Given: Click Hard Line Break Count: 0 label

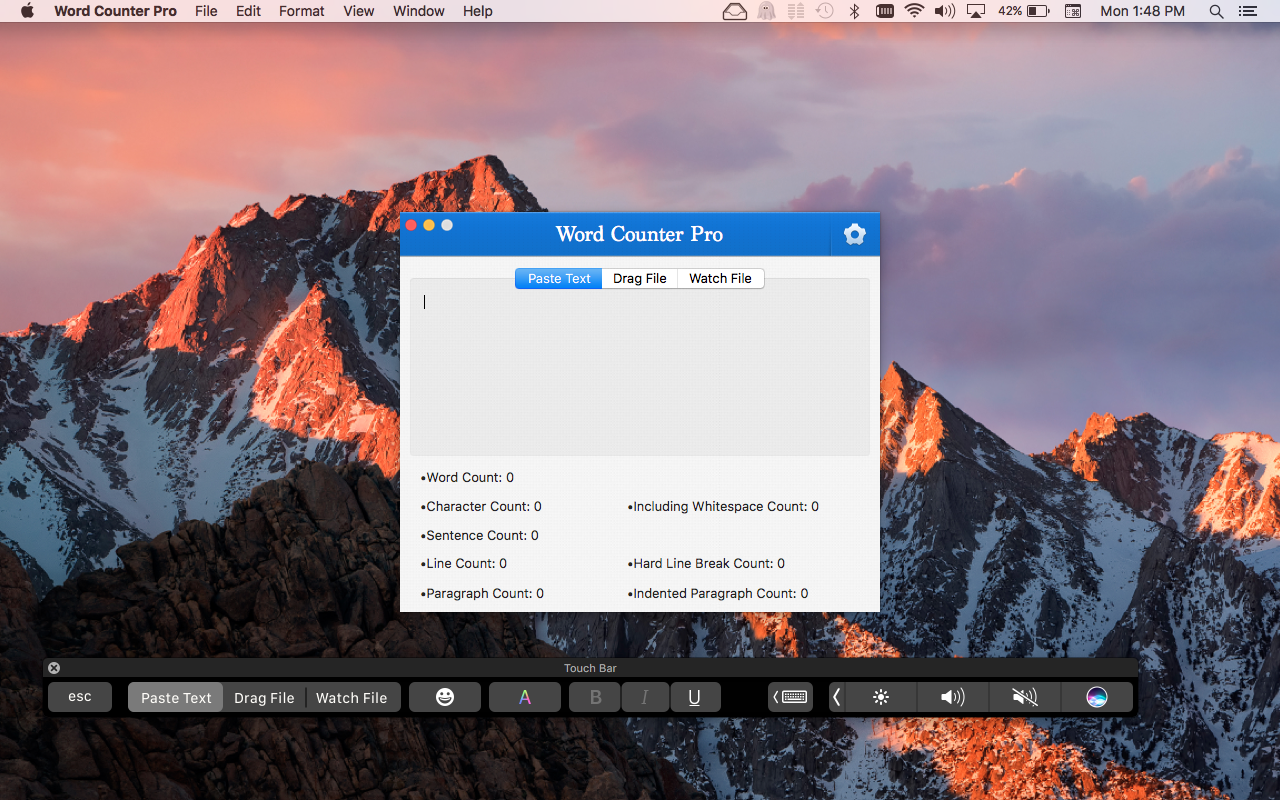Looking at the screenshot, I should (x=706, y=564).
